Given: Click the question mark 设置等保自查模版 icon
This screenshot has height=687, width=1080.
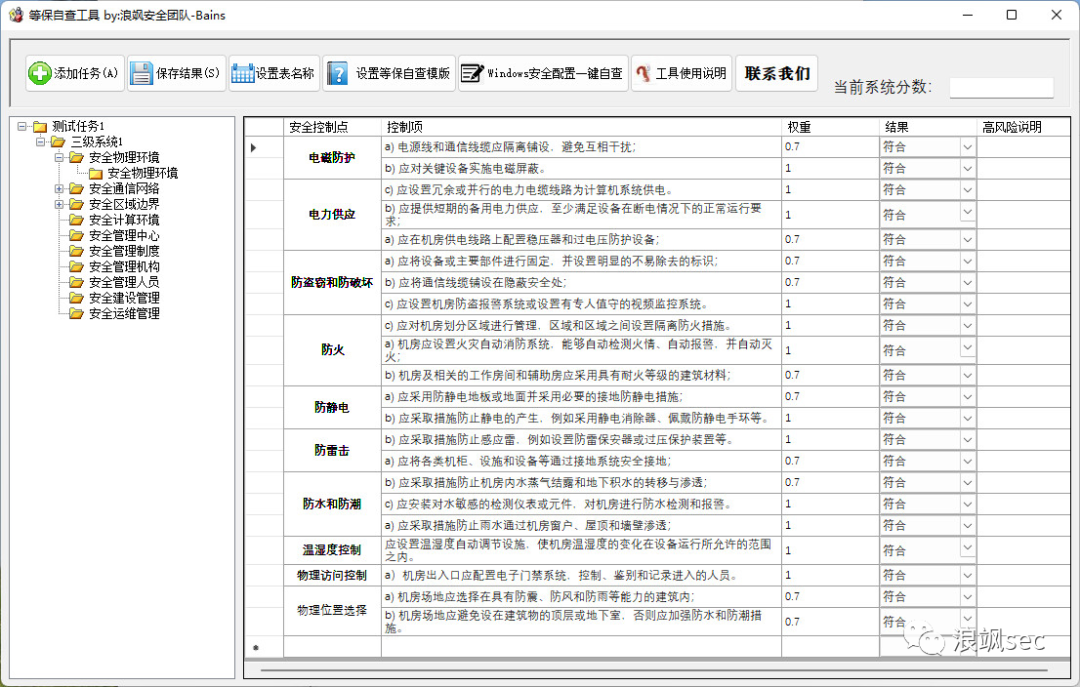Looking at the screenshot, I should (x=338, y=73).
